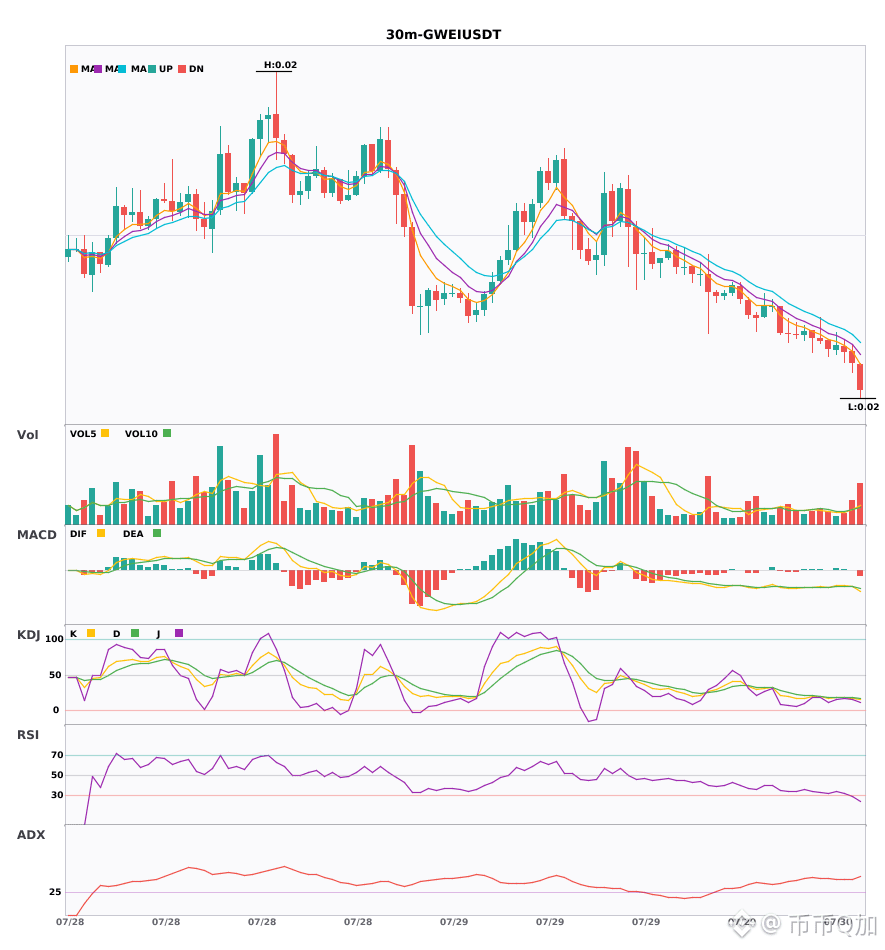The width and height of the screenshot is (885, 950).
Task: Click the green DEA legend swatch
Action: tap(157, 533)
